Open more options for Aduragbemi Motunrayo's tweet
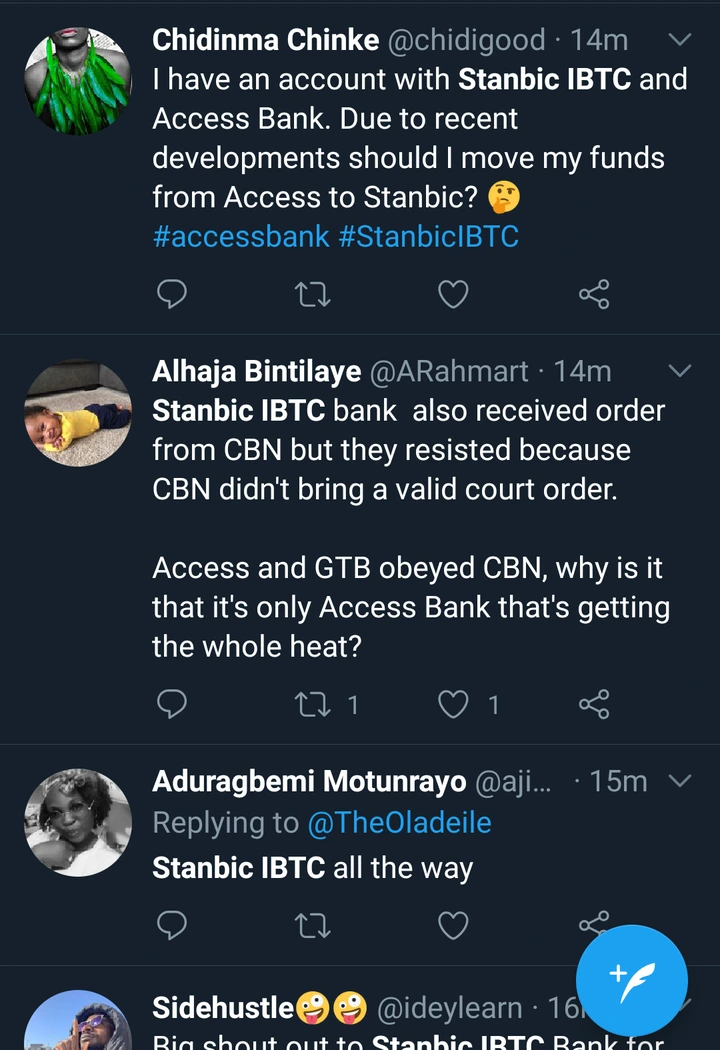The image size is (720, 1050). [679, 780]
